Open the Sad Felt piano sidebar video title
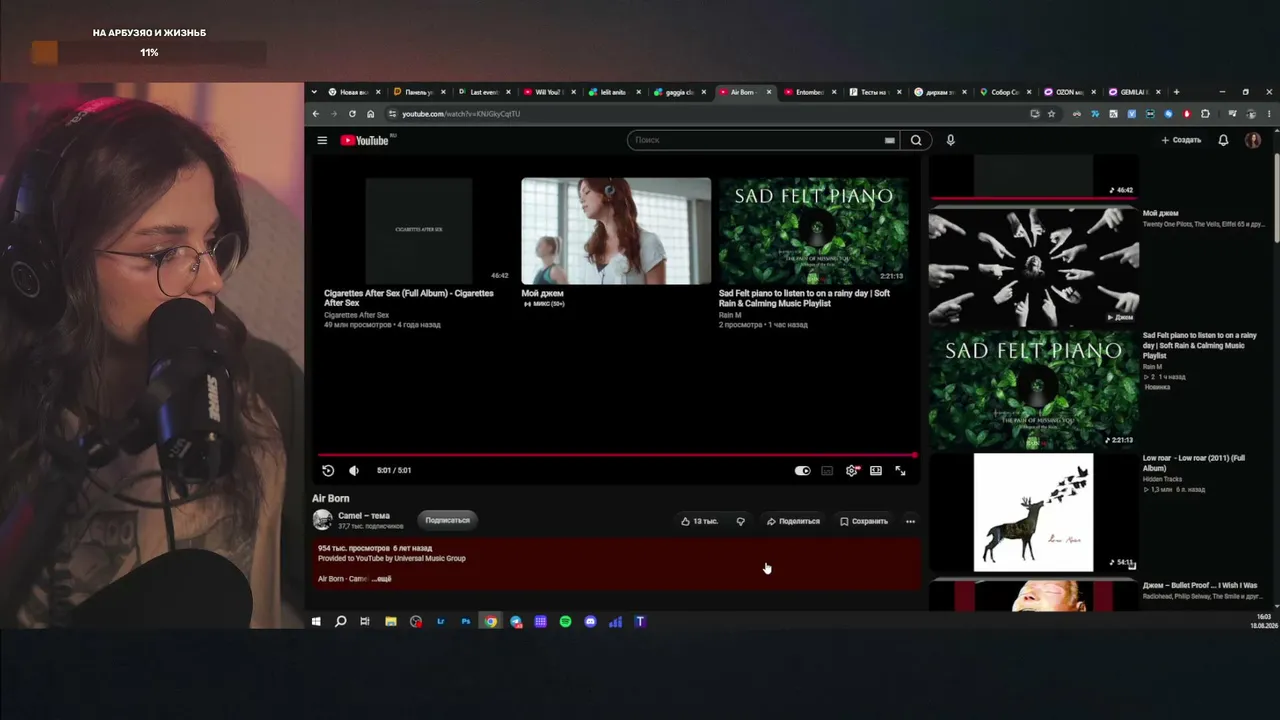The image size is (1280, 720). coord(1200,345)
